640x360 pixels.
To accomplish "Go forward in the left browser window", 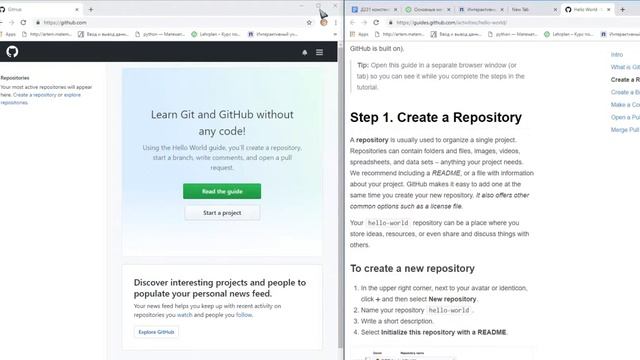I will pyautogui.click(x=11, y=22).
